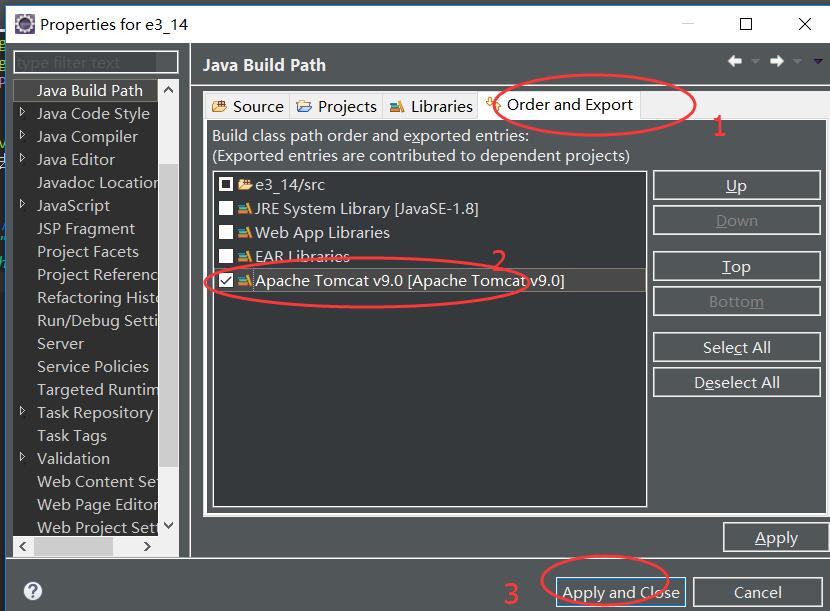Switch to the Source tab

pos(247,106)
